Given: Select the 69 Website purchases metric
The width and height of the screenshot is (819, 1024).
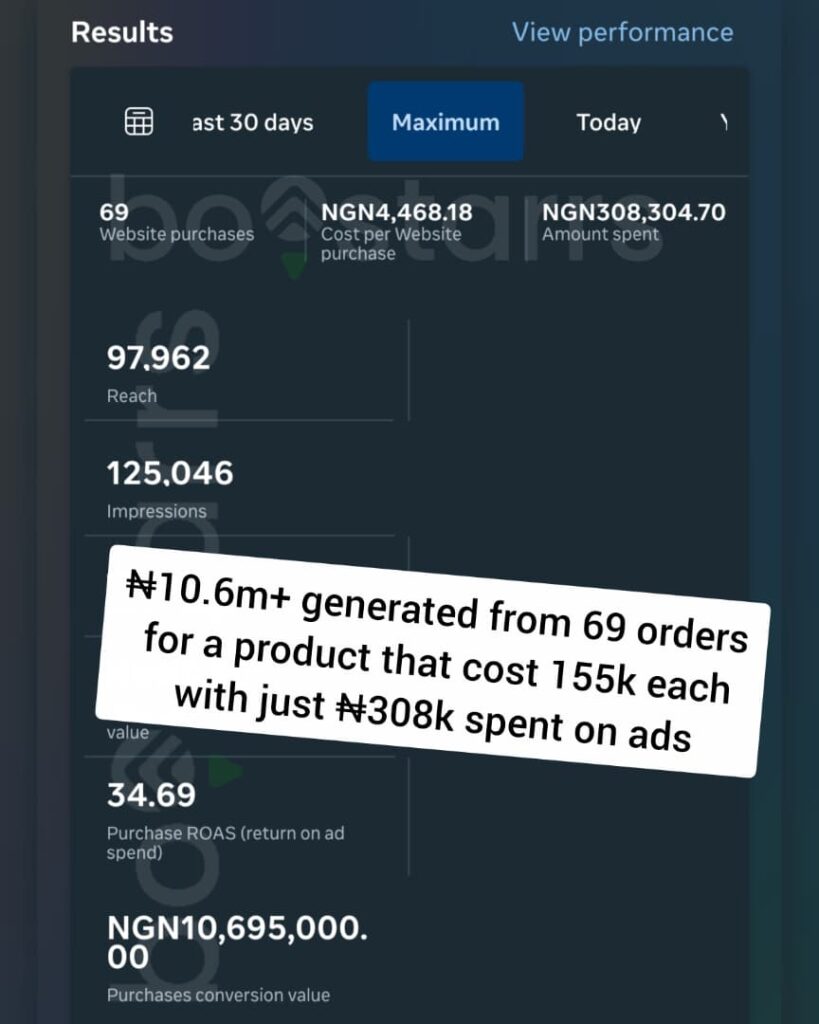Looking at the screenshot, I should click(176, 222).
